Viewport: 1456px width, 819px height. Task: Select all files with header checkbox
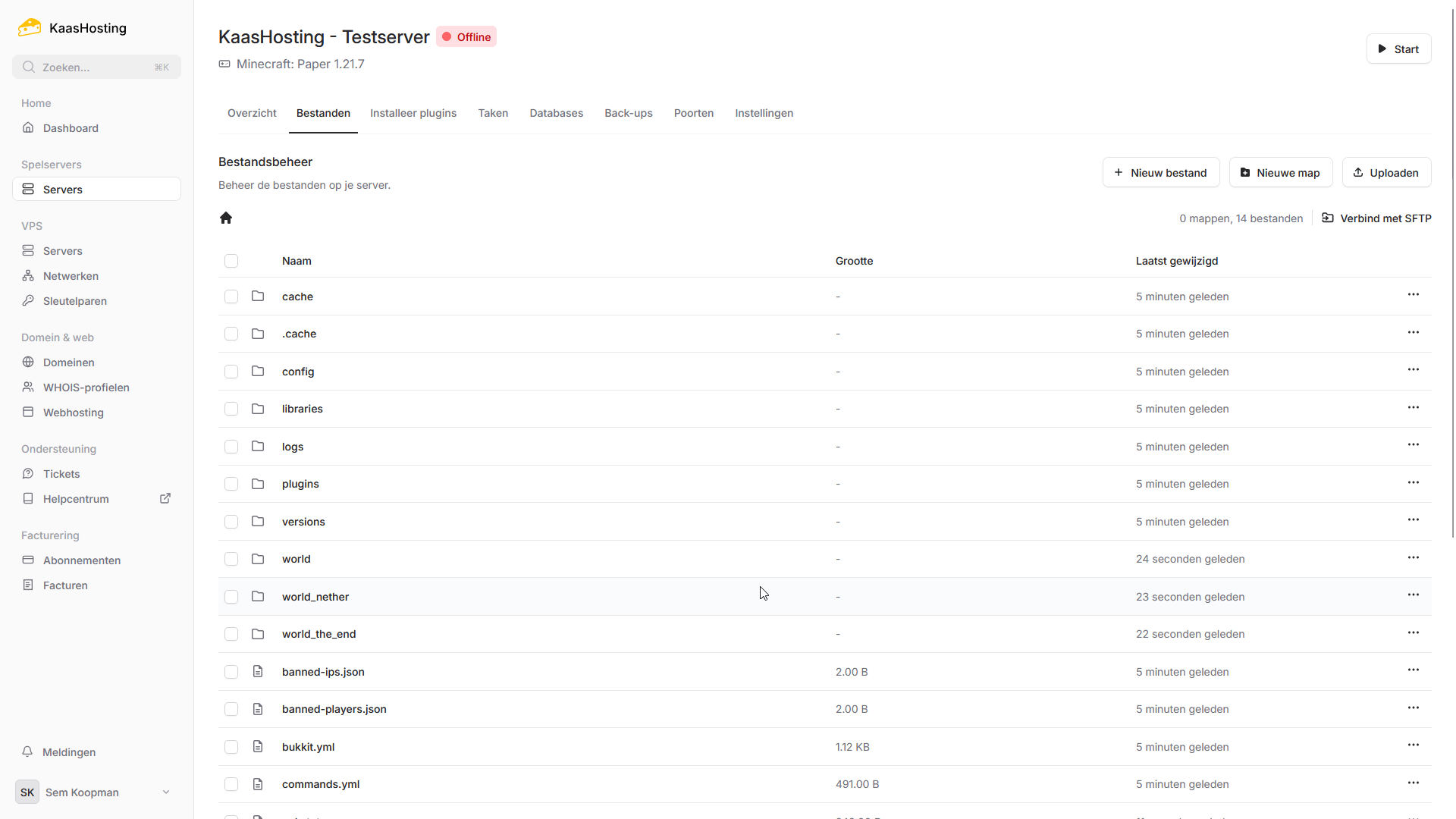[231, 261]
